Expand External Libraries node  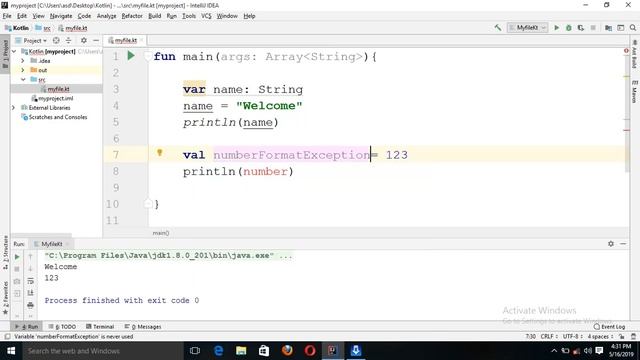point(13,108)
